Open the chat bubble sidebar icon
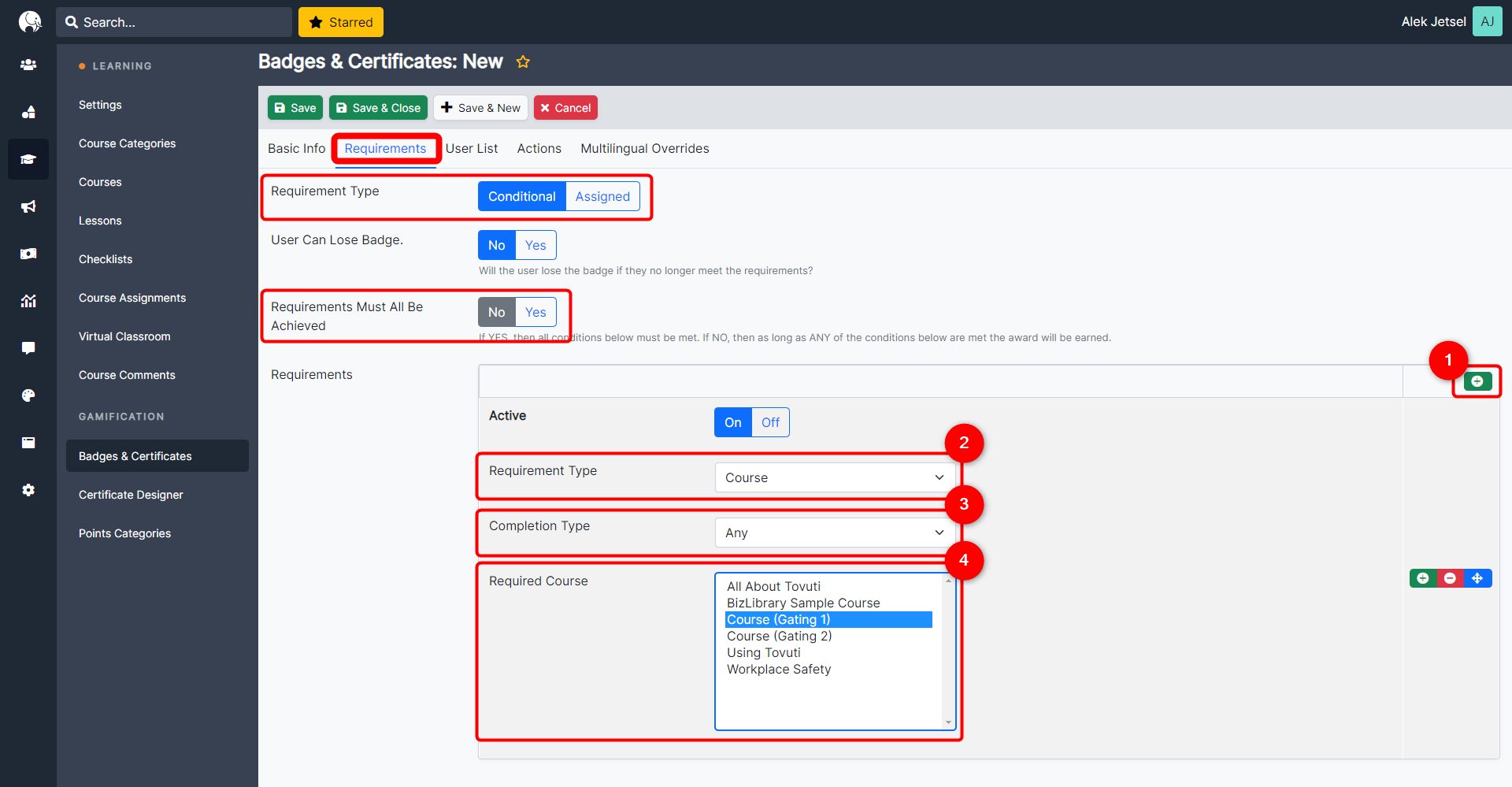1512x787 pixels. pyautogui.click(x=28, y=348)
